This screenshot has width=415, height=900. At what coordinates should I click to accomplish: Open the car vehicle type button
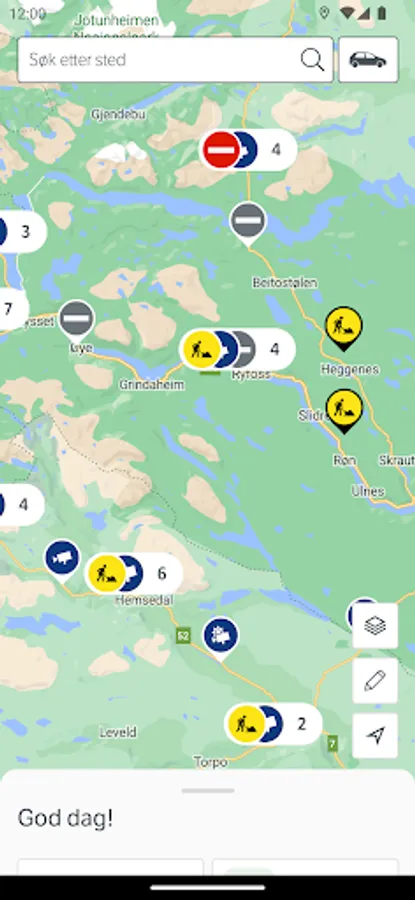point(368,60)
